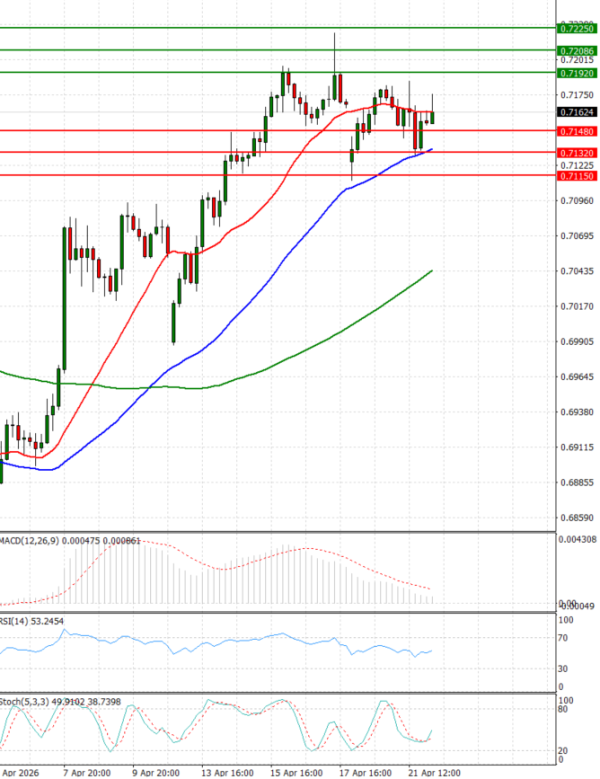600x779 pixels.
Task: Click the RSI 70 level axis label
Action: (565, 637)
